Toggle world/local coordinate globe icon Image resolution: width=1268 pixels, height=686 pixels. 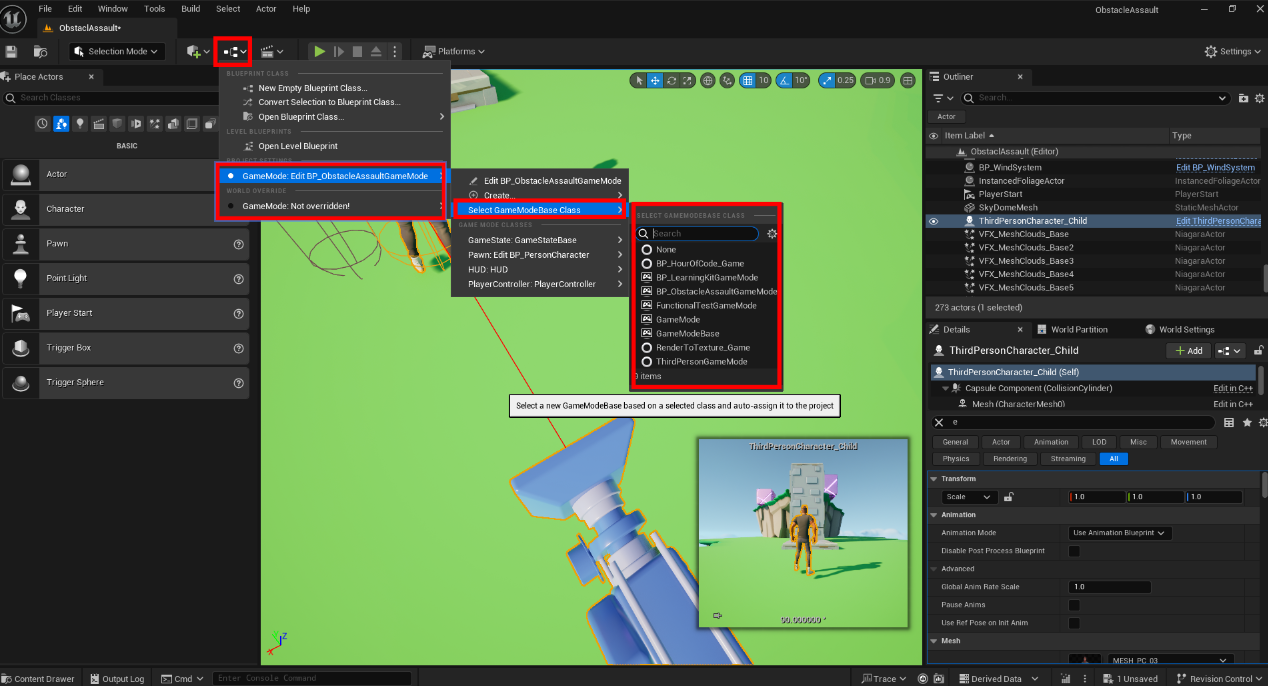(708, 80)
